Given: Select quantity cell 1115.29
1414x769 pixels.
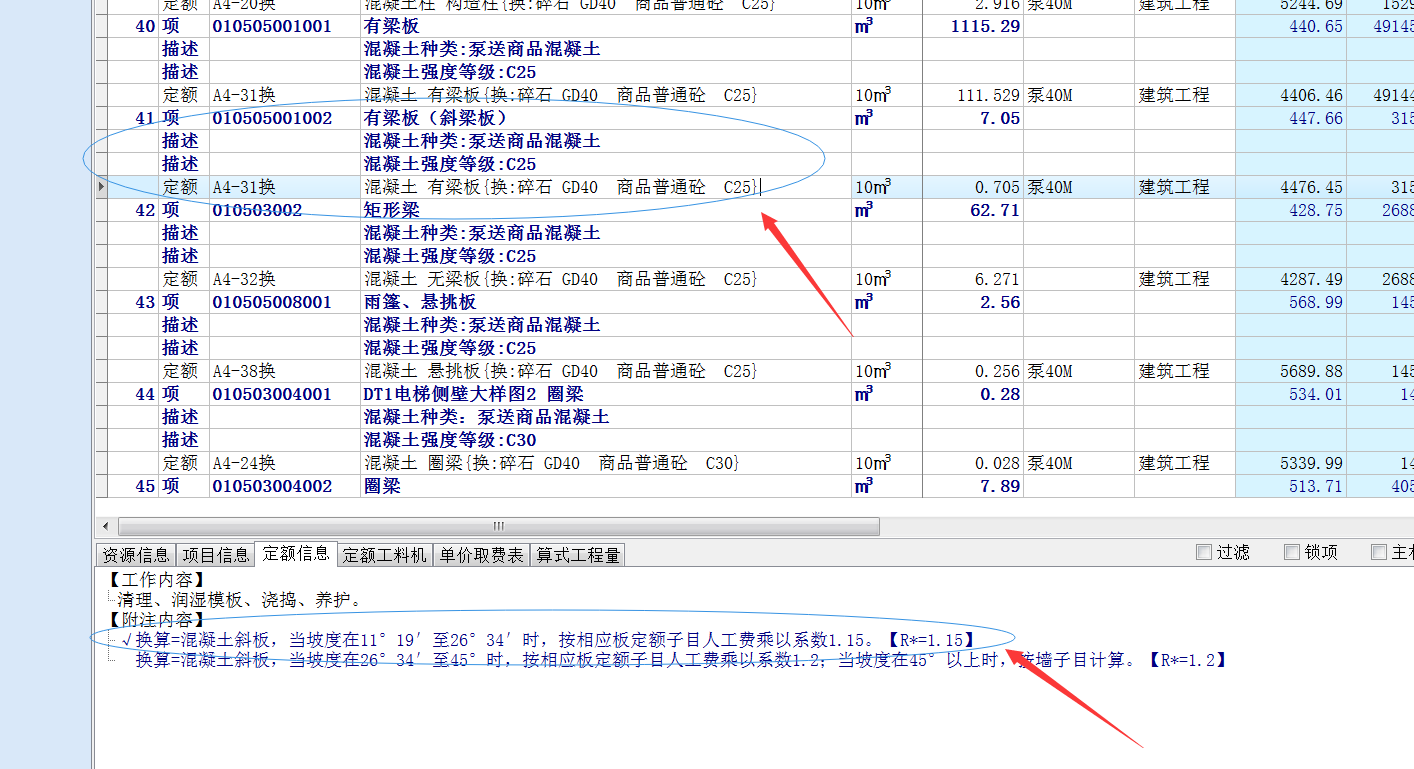Looking at the screenshot, I should [985, 26].
